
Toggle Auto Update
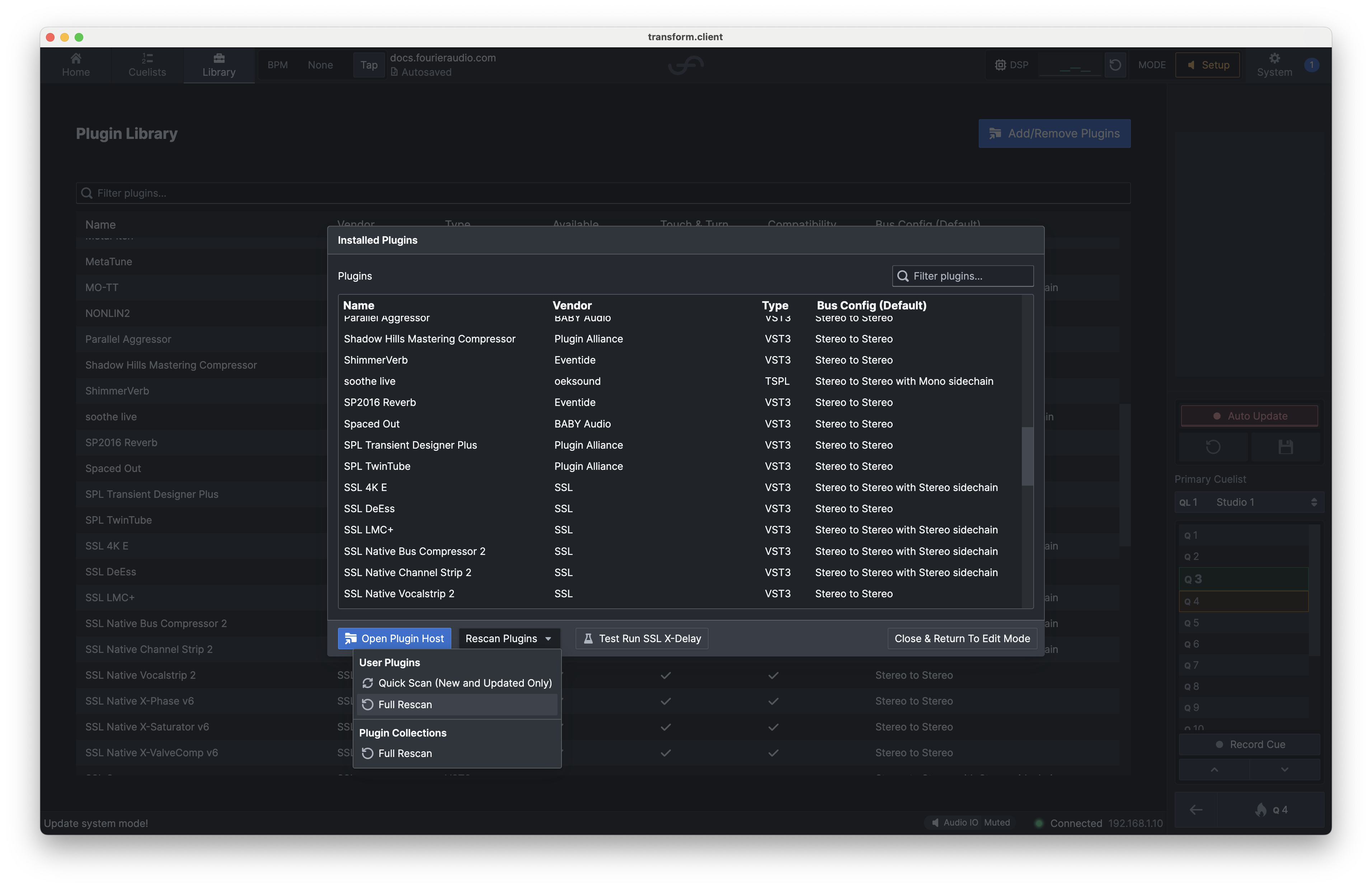coord(1249,416)
